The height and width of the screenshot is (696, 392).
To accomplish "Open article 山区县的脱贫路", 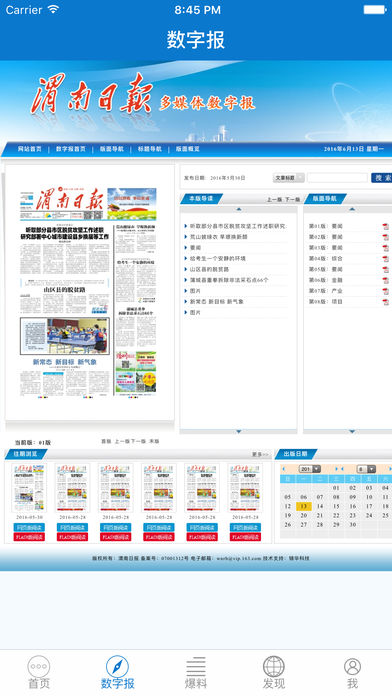I will [209, 269].
